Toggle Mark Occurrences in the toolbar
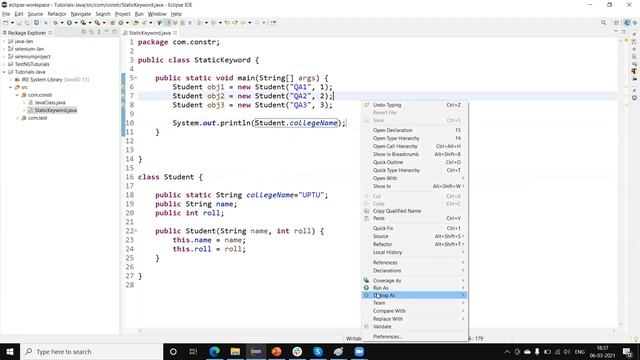This screenshot has height=360, width=640. [167, 23]
